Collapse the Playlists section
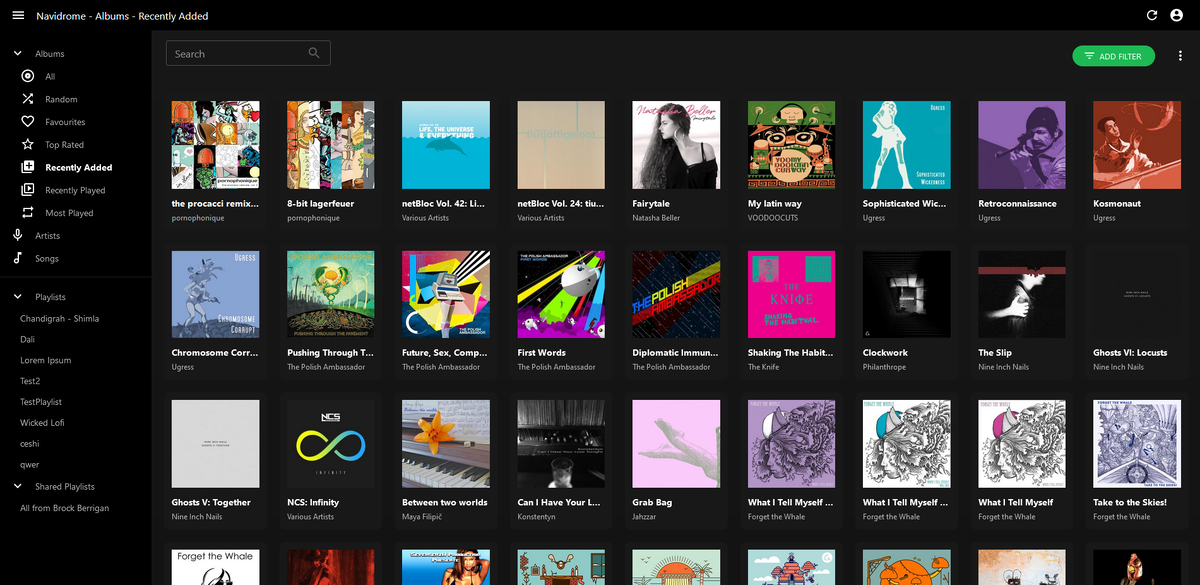This screenshot has width=1200, height=585. coord(17,297)
